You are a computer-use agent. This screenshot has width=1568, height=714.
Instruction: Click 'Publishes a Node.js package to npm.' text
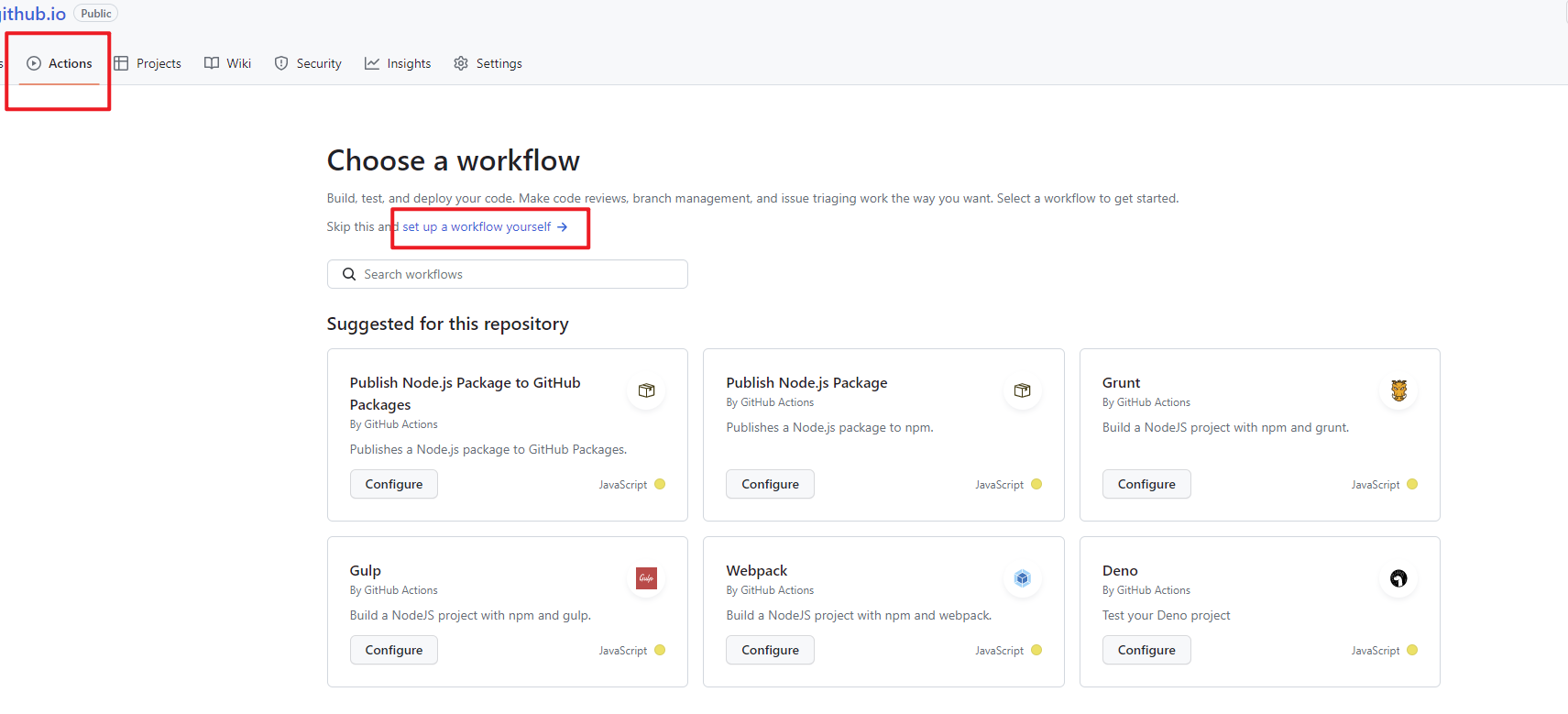pos(829,427)
